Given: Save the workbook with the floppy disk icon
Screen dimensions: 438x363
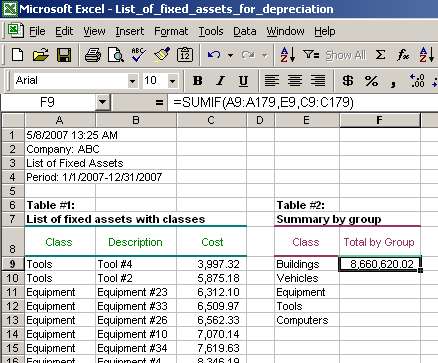Looking at the screenshot, I should click(64, 55).
